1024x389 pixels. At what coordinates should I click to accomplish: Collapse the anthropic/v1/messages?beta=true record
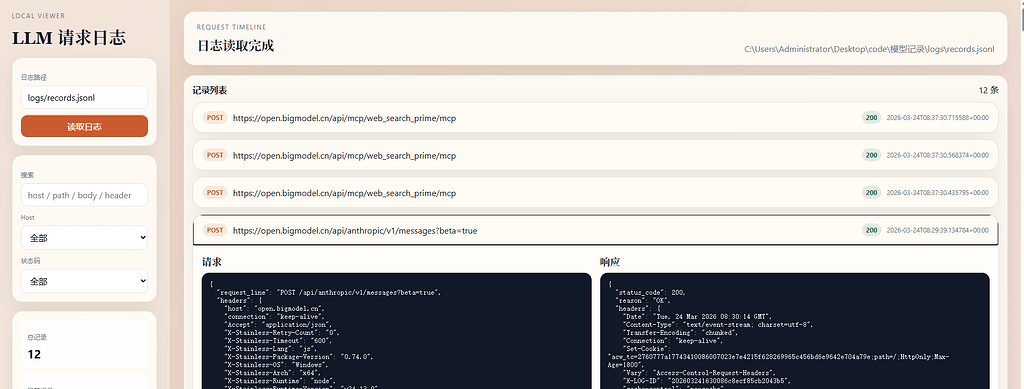tap(596, 230)
